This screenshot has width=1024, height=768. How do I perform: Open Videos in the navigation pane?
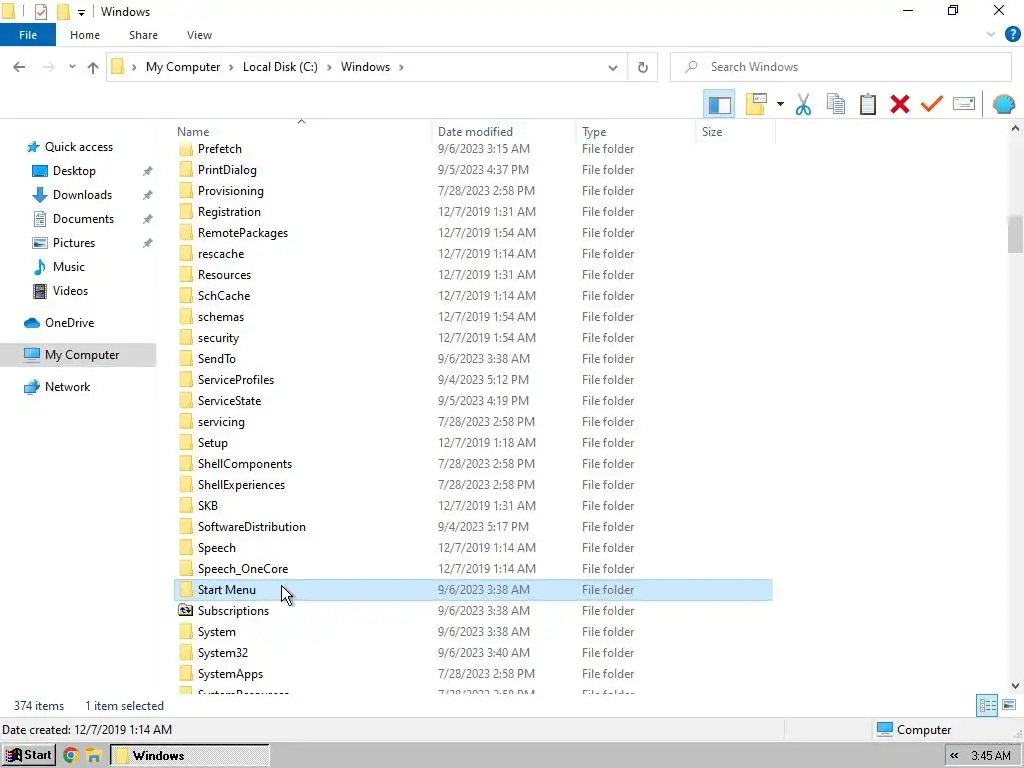70,291
